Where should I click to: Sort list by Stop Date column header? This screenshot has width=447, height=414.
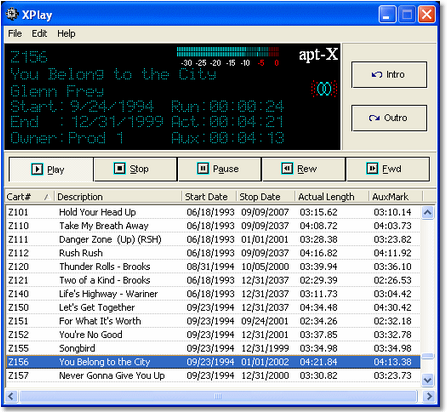[265, 197]
